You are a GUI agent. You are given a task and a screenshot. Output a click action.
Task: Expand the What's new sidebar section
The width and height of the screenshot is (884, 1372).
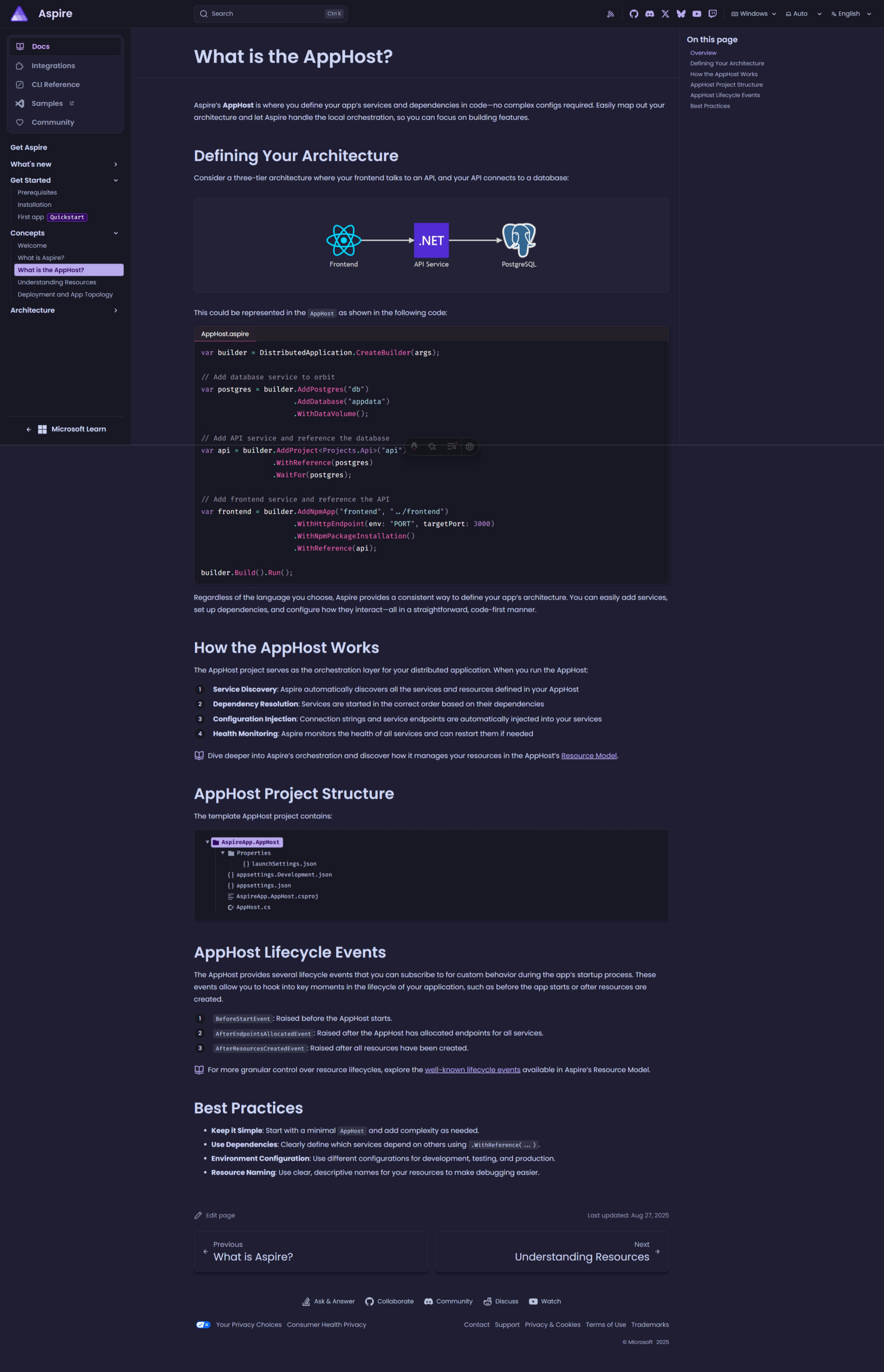coord(65,164)
